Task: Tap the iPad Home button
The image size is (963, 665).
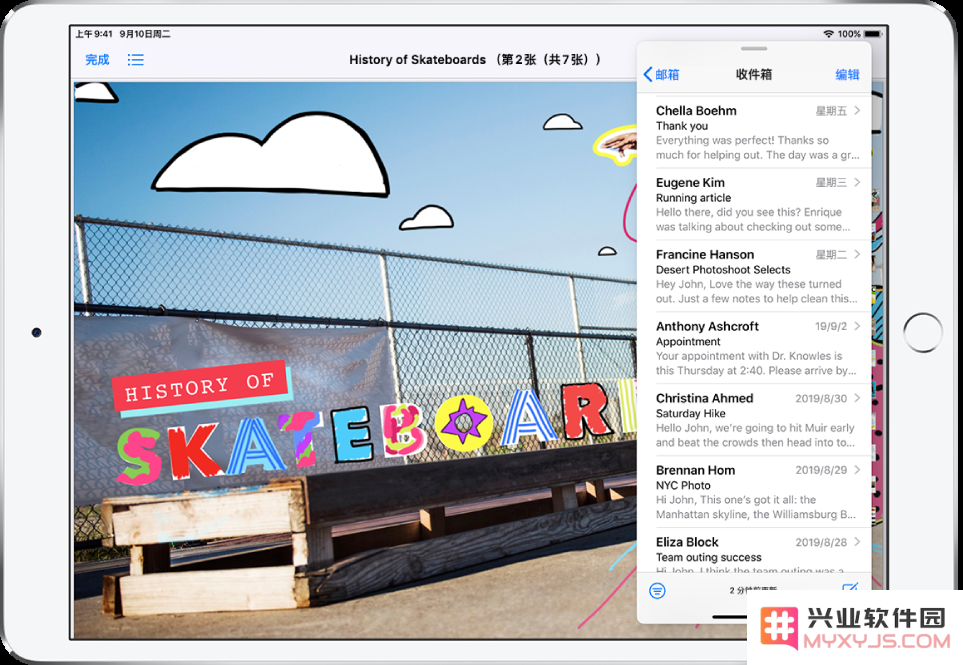Action: click(x=922, y=332)
